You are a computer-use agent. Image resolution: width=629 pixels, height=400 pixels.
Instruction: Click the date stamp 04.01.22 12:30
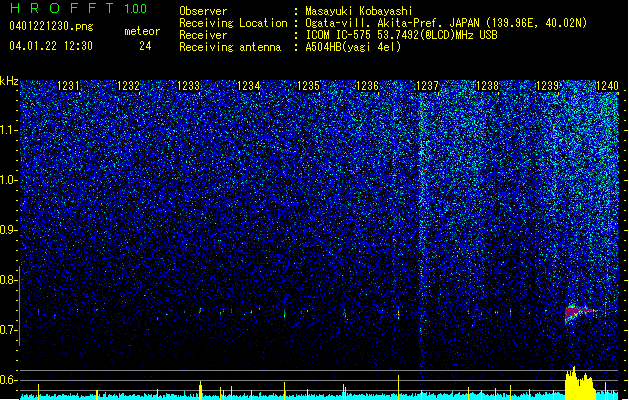pos(51,46)
